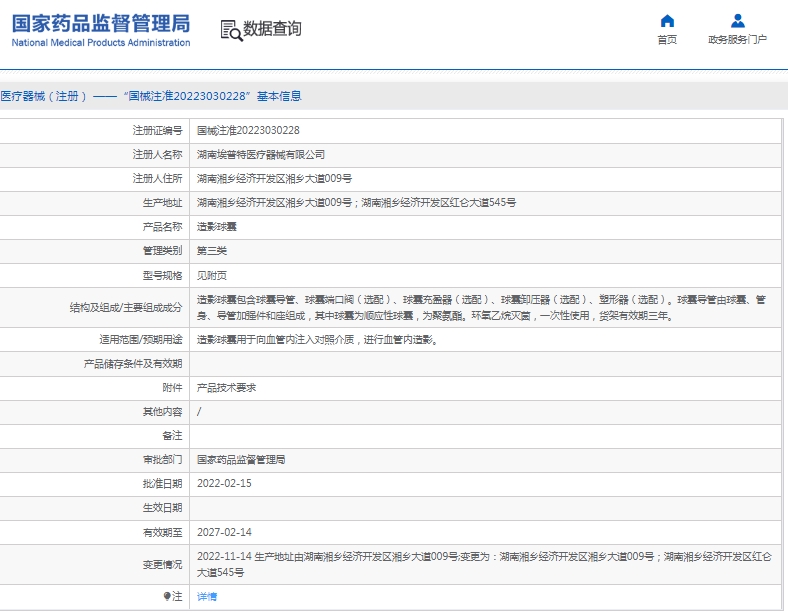The image size is (788, 615).
Task: Click the bullet icon beside 注 label
Action: 167,596
